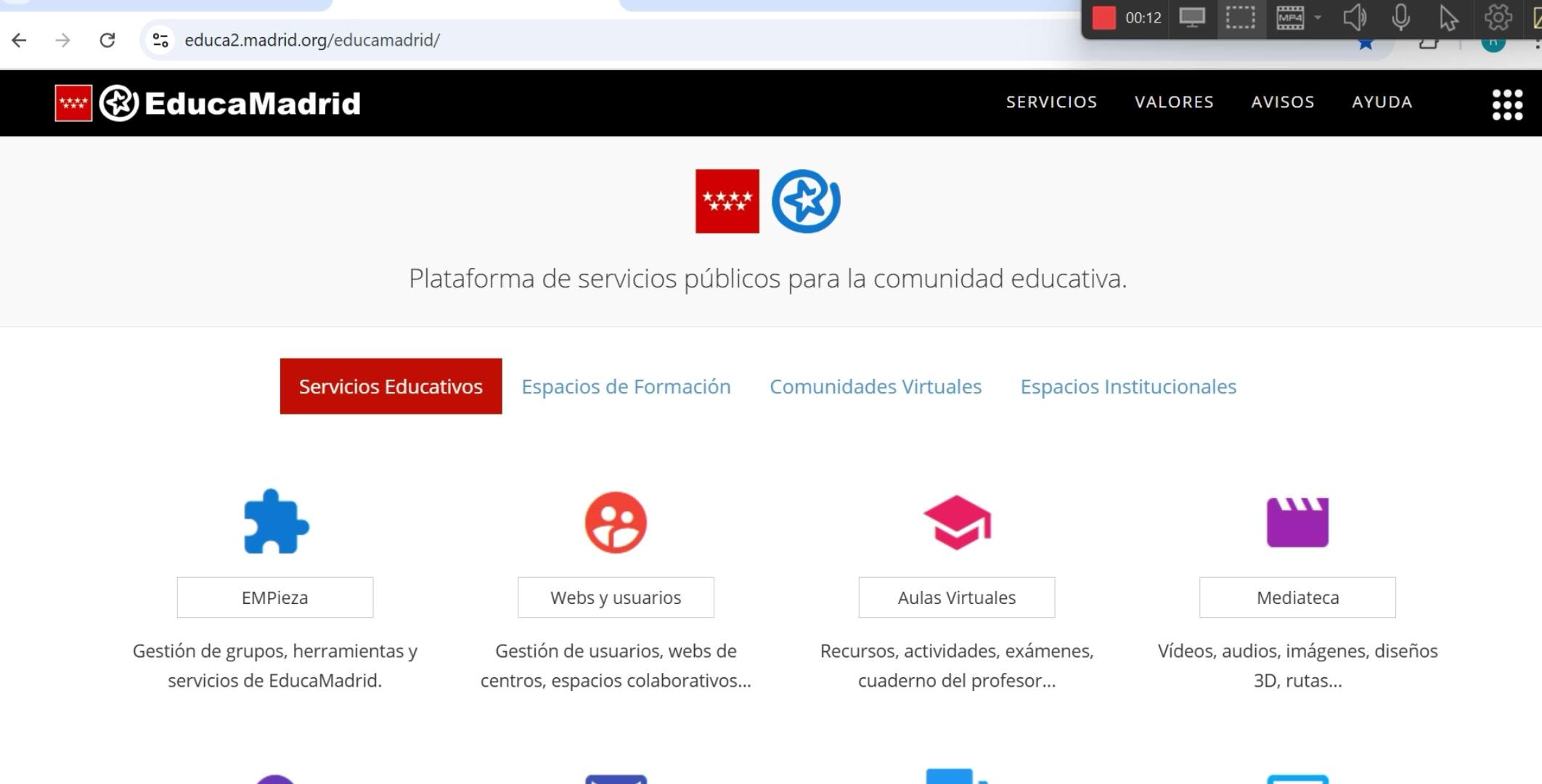Select the Comunidades Virtuales tab
The height and width of the screenshot is (784, 1542).
876,386
